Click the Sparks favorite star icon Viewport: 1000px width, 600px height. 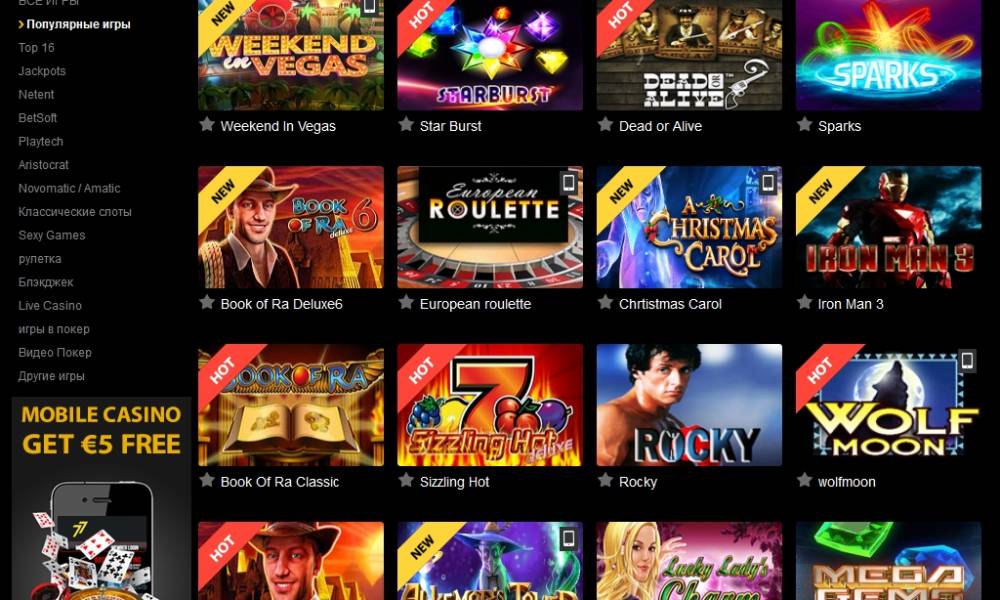point(804,124)
